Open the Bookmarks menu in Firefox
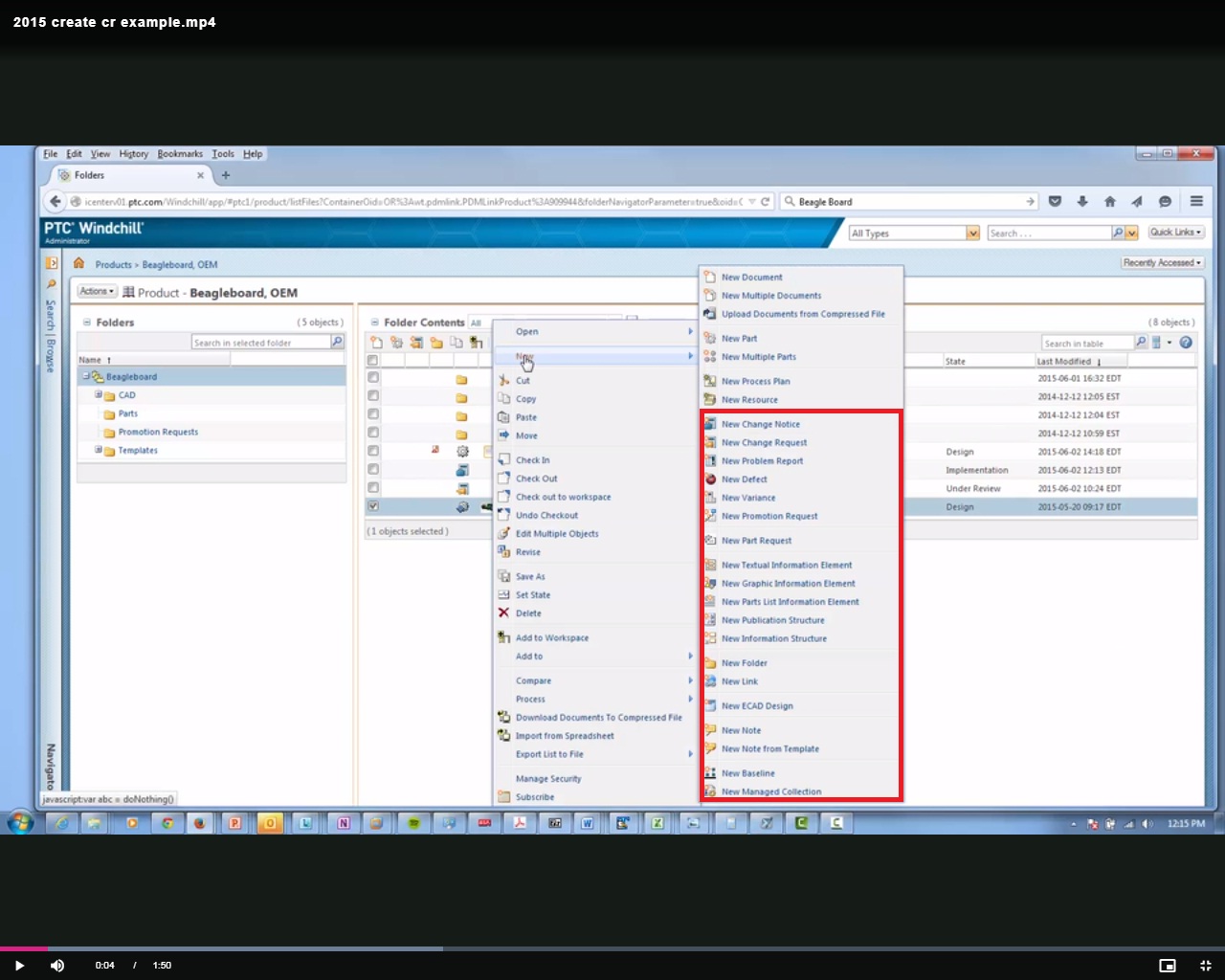The height and width of the screenshot is (980, 1225). pyautogui.click(x=180, y=153)
